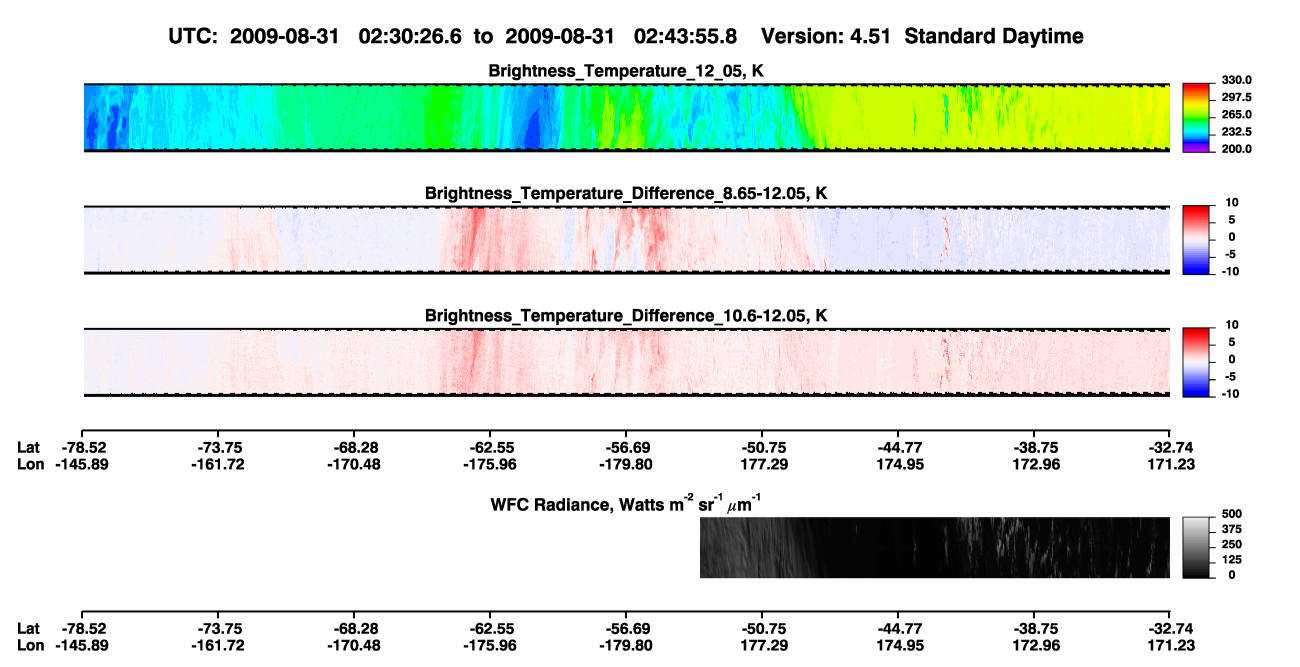
Task: Click the 8.65-12.05 temperature difference image strip
Action: tap(625, 239)
